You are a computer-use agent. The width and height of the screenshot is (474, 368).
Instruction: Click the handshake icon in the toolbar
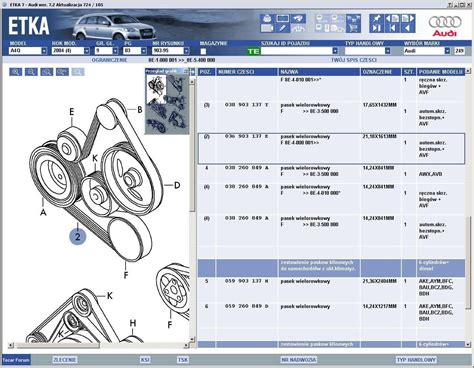(298, 18)
